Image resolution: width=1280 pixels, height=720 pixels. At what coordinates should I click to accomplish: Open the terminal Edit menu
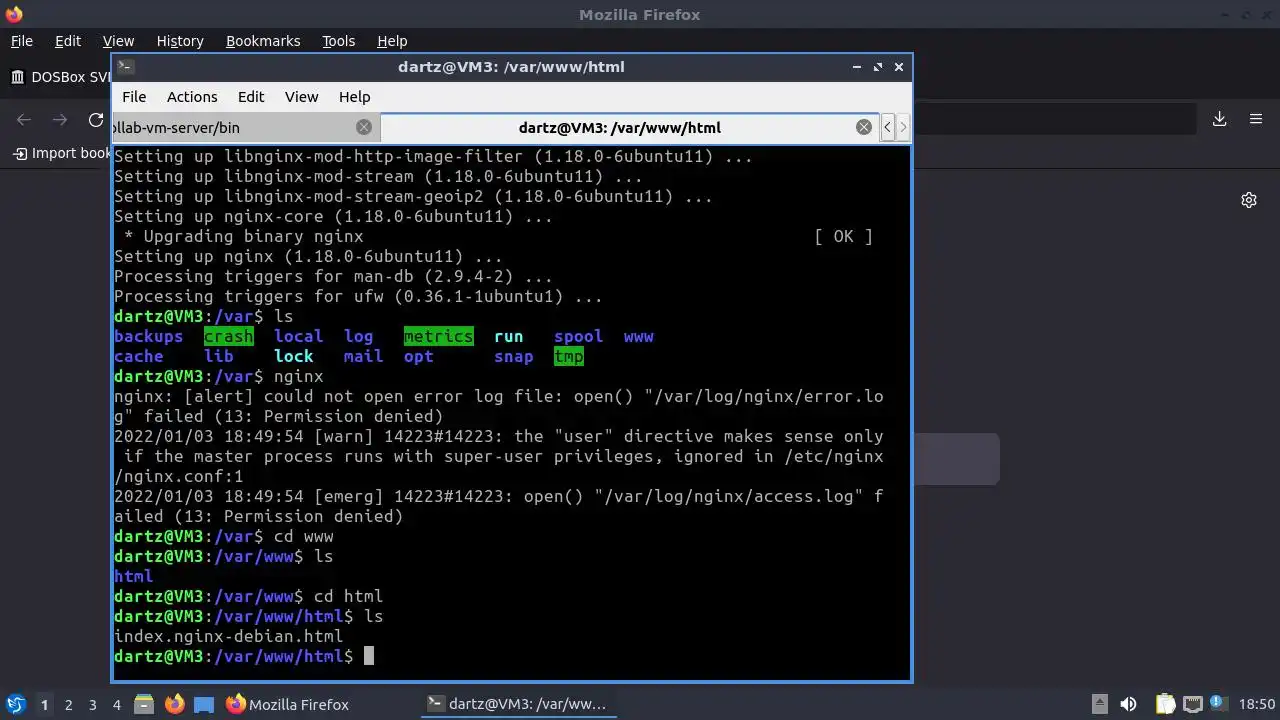(251, 97)
